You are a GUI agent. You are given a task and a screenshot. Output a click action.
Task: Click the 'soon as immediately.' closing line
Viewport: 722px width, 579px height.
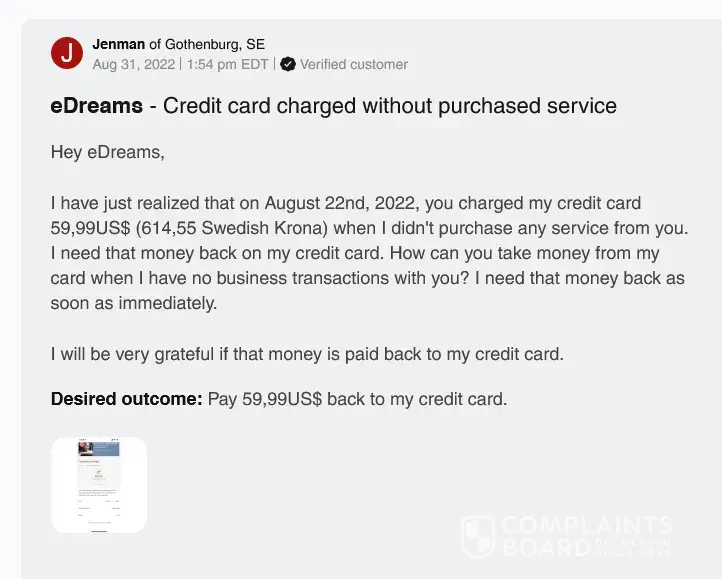click(133, 303)
